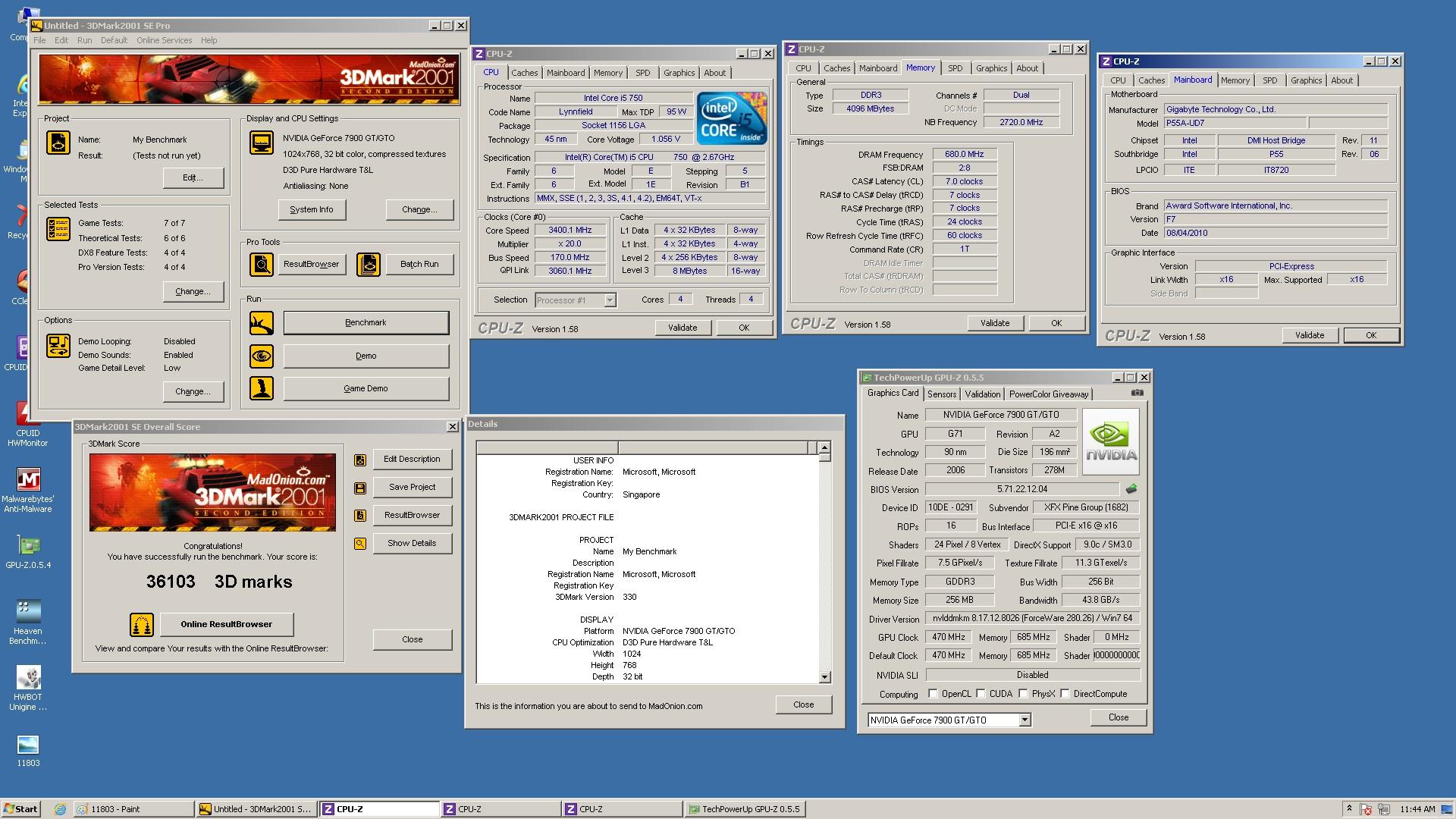This screenshot has width=1456, height=819.
Task: Open the GPU-Z.0.5.4 desktop icon
Action: tap(28, 552)
